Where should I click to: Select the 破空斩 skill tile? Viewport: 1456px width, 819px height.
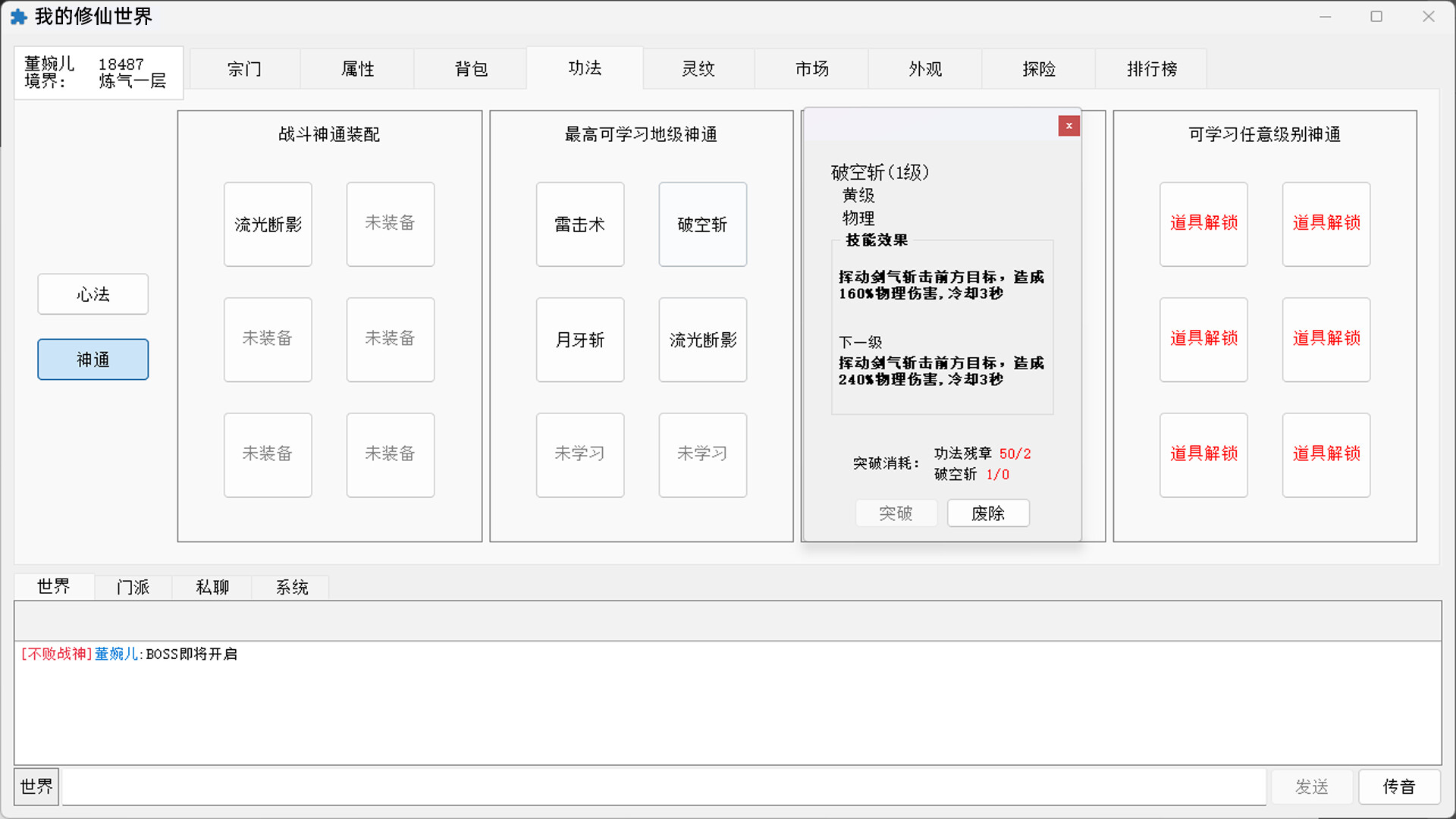(x=702, y=224)
